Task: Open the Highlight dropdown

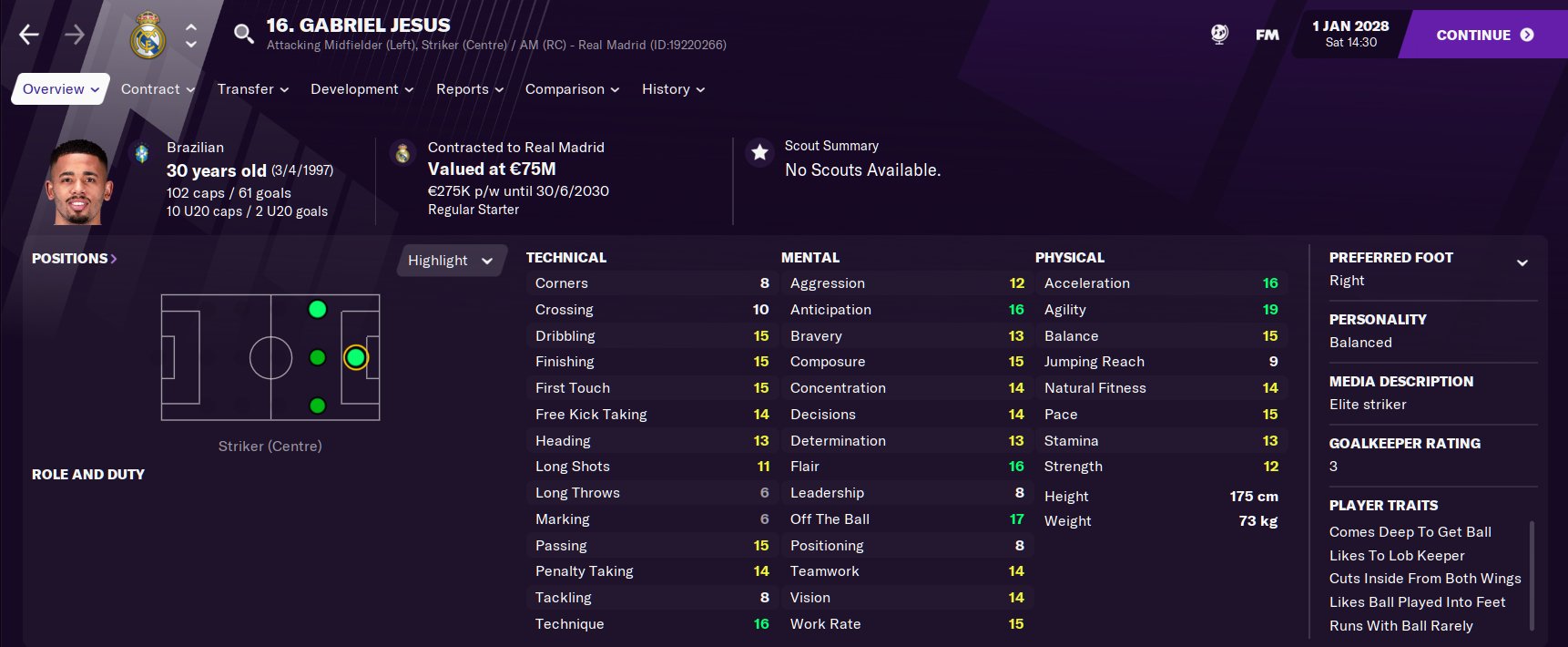Action: (450, 261)
